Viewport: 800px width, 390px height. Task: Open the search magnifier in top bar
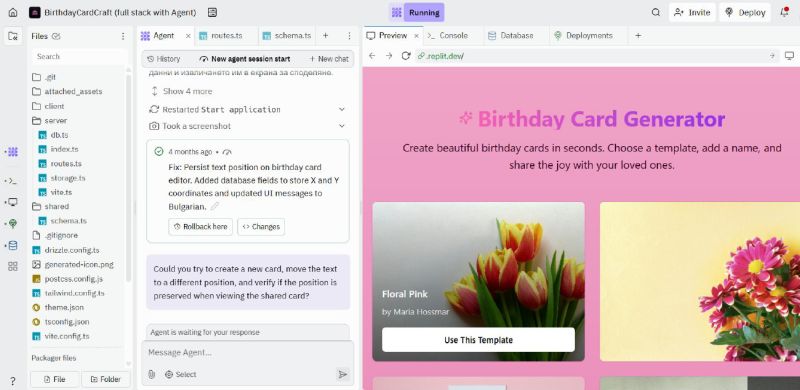coord(656,13)
